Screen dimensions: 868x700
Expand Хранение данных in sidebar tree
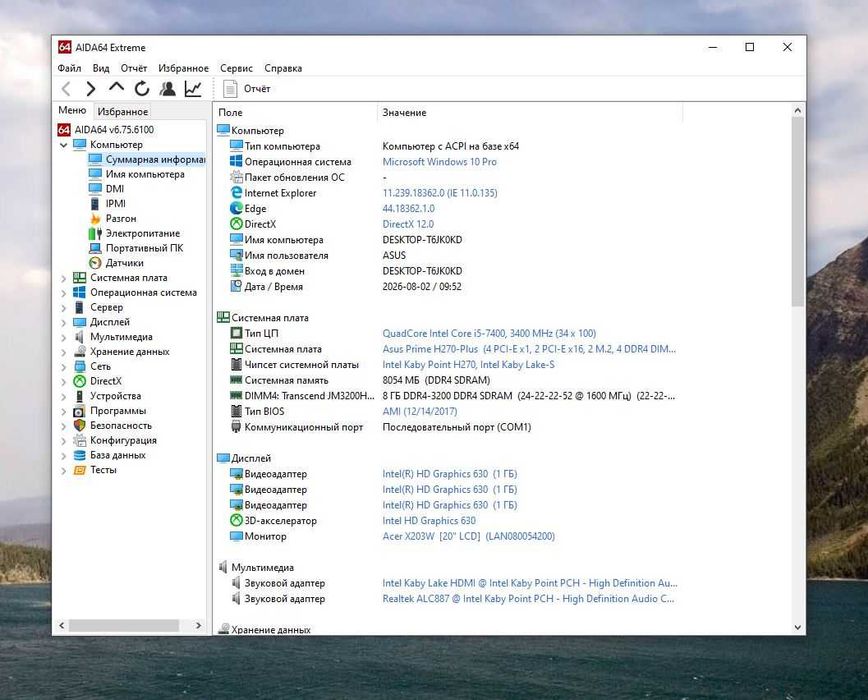[63, 352]
